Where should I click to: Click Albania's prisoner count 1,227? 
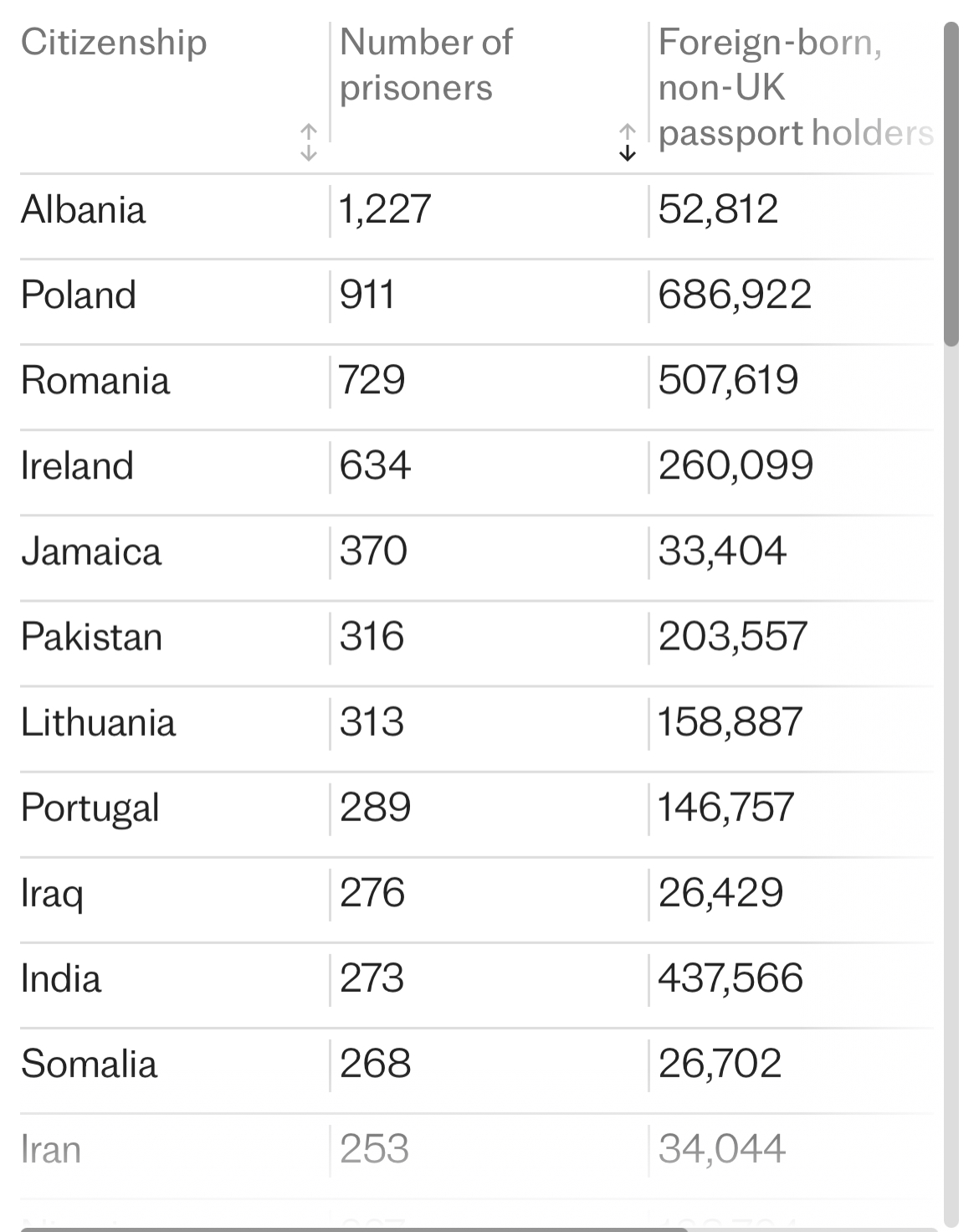[x=385, y=210]
